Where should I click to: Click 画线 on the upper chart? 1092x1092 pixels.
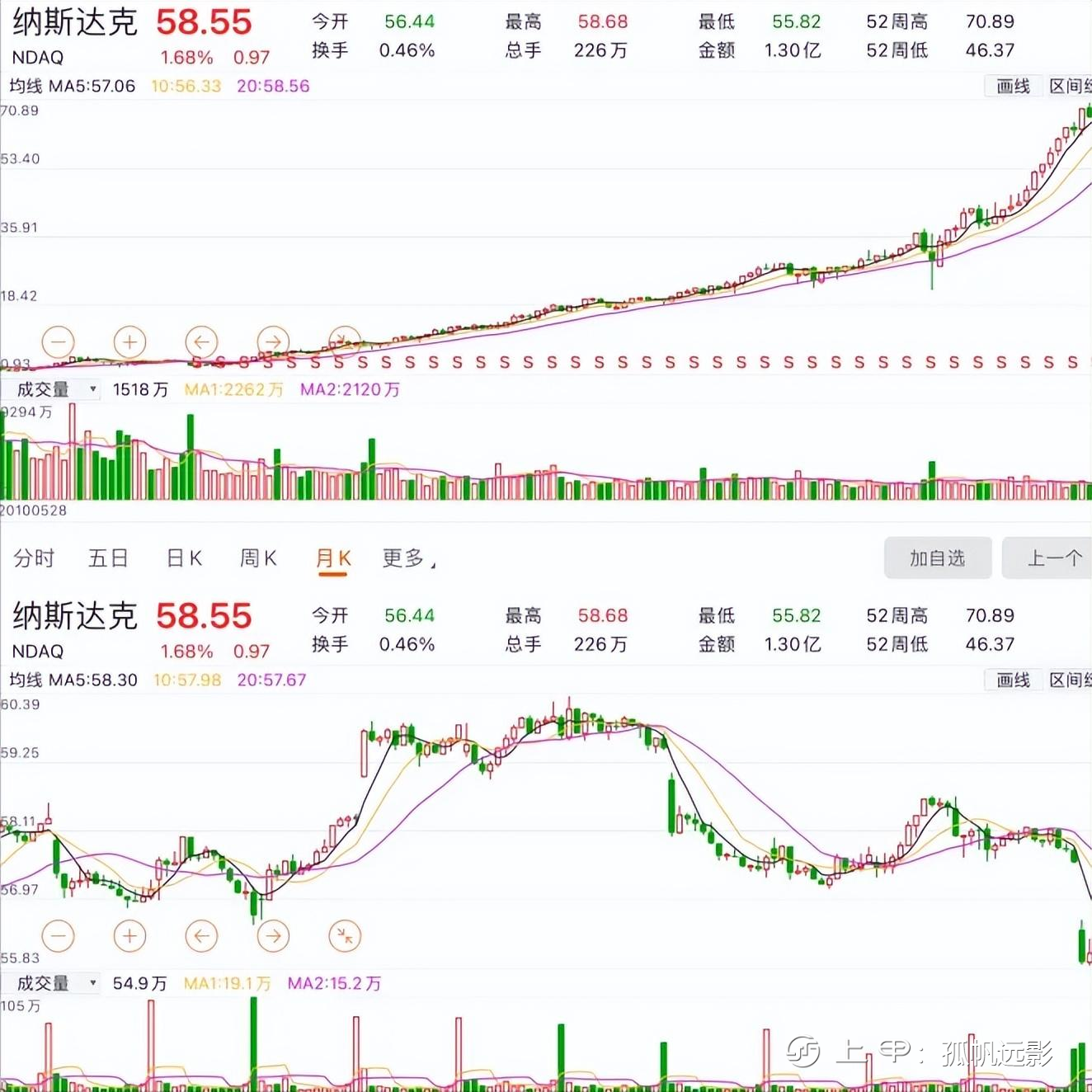(x=1013, y=86)
